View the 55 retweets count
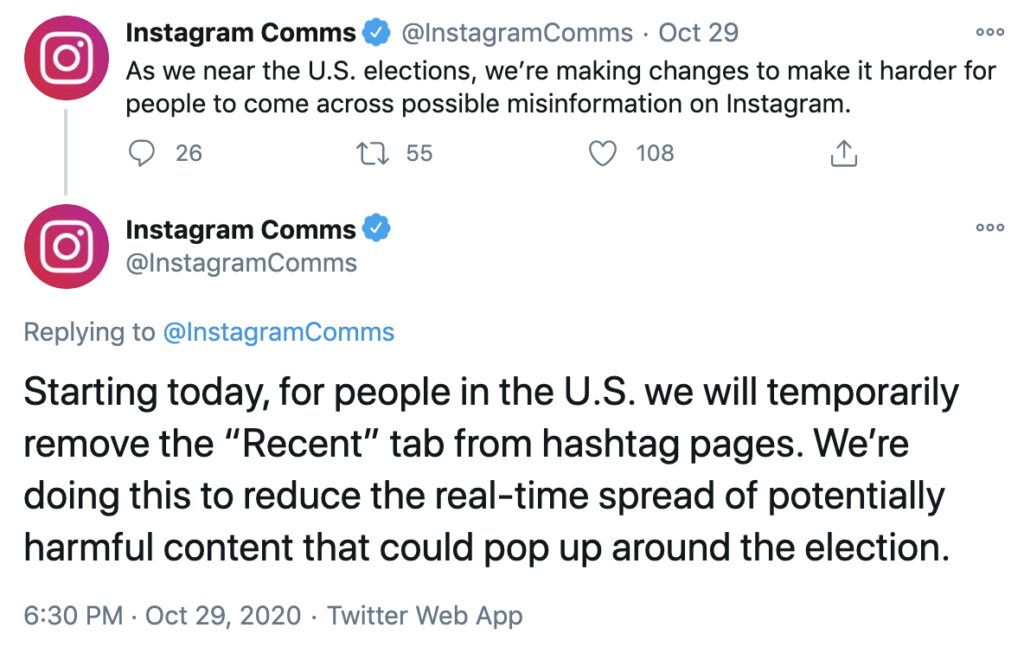The height and width of the screenshot is (647, 1024). point(419,153)
